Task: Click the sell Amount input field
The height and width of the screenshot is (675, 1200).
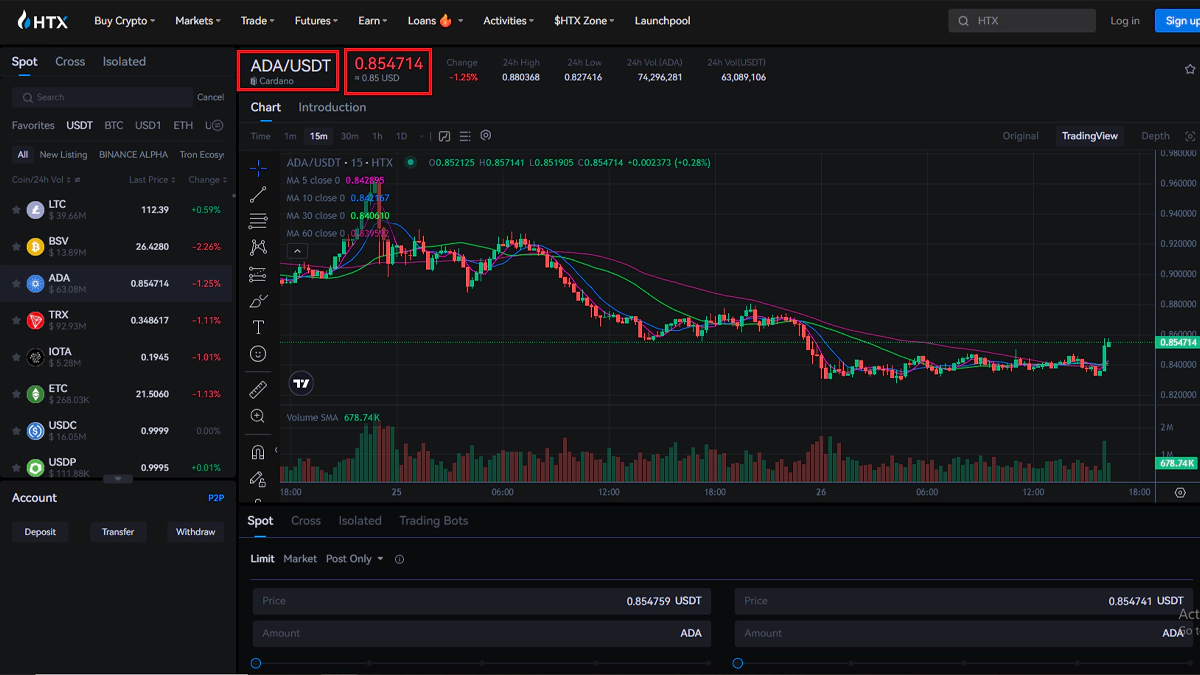Action: click(964, 633)
